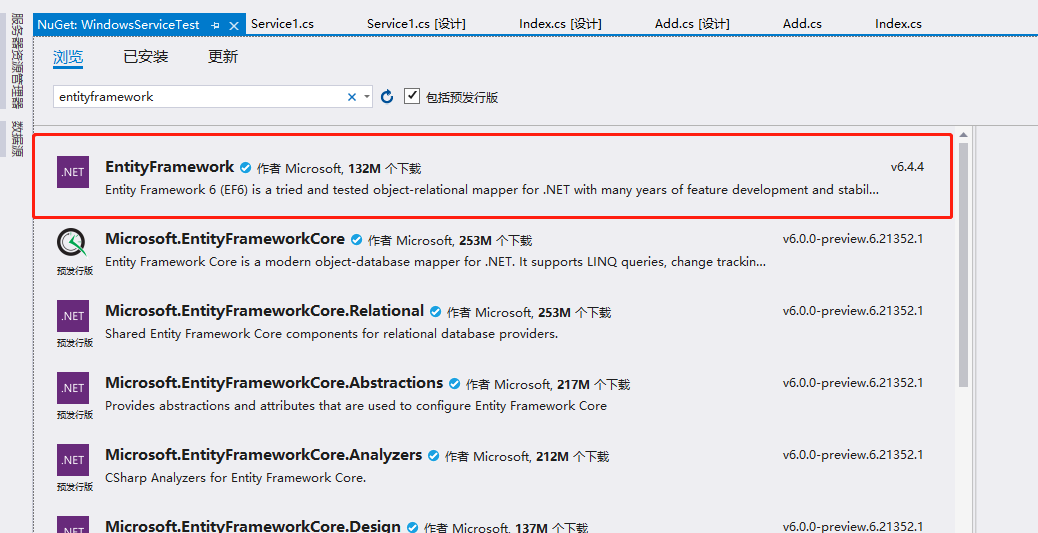Open the Service1.cs [设计] tab
This screenshot has width=1038, height=533.
(x=416, y=24)
